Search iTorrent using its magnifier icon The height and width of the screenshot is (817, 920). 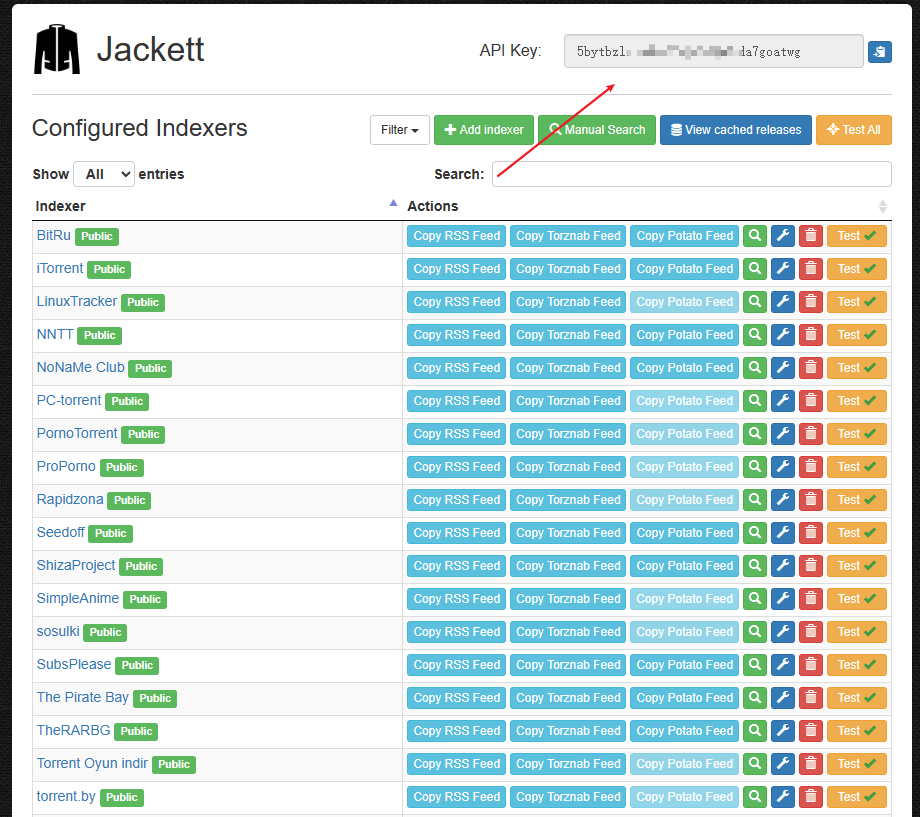[755, 269]
